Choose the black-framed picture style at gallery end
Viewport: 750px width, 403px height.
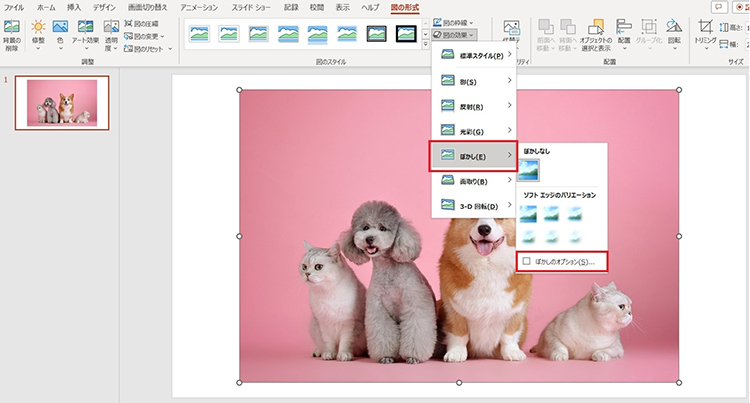click(x=405, y=35)
